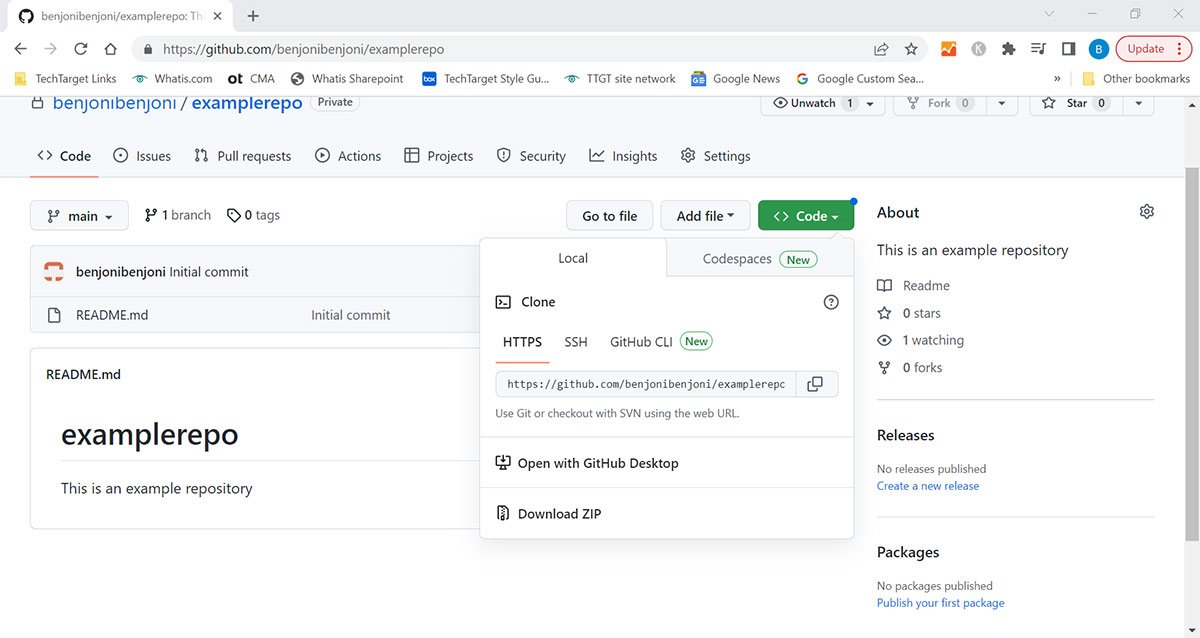
Task: Open the orange analytics extension icon
Action: pyautogui.click(x=948, y=49)
